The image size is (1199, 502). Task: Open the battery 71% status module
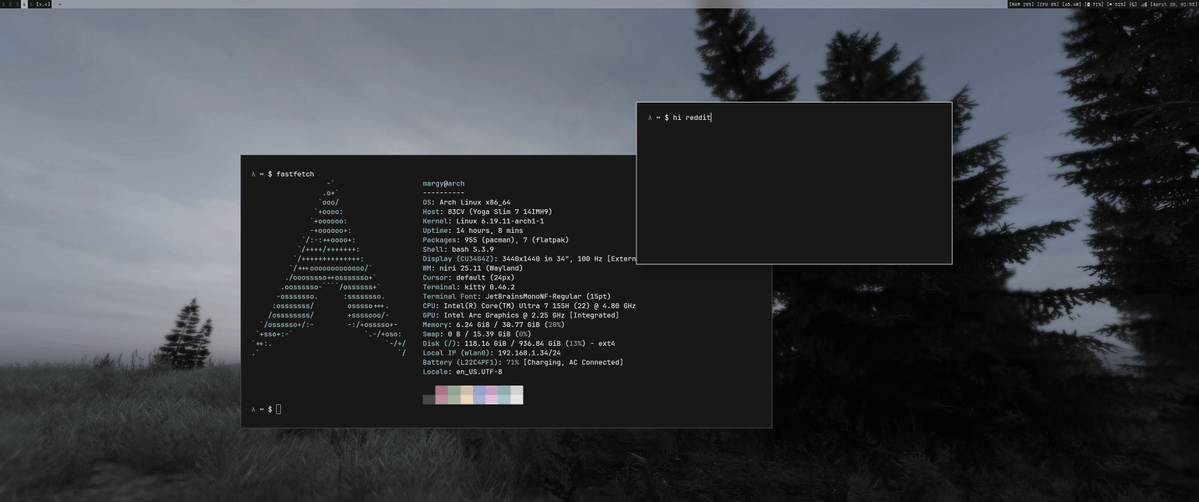pos(1094,4)
